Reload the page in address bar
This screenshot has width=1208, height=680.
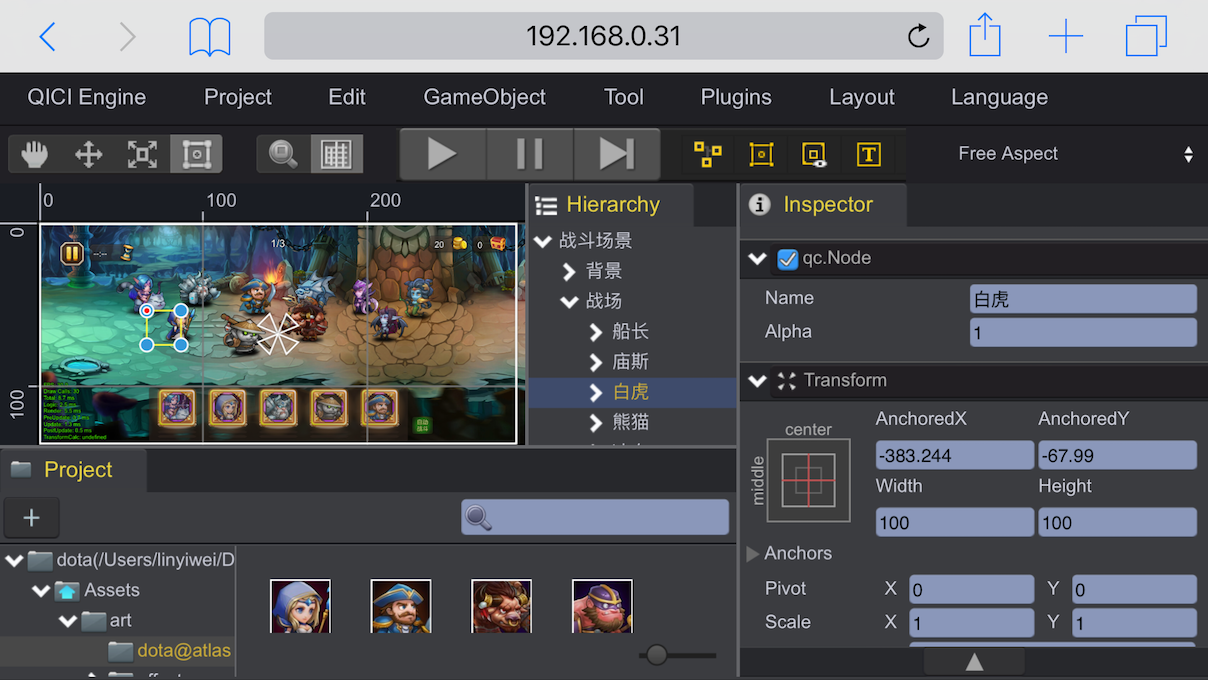(918, 37)
